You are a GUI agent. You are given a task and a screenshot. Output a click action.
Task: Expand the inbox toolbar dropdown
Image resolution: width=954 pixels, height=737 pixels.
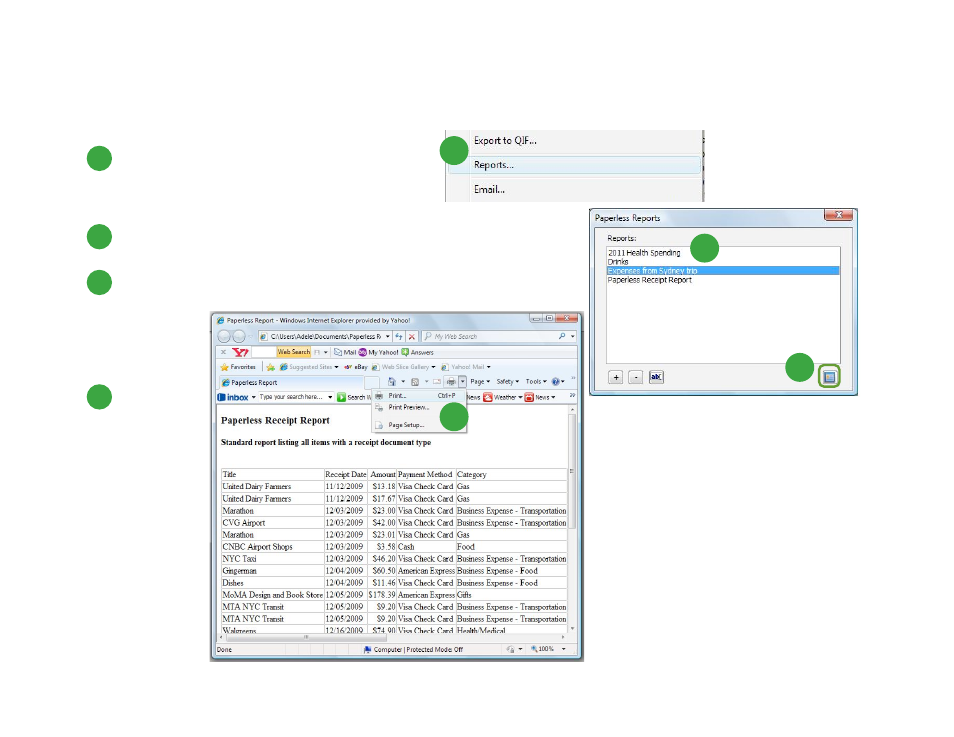254,397
